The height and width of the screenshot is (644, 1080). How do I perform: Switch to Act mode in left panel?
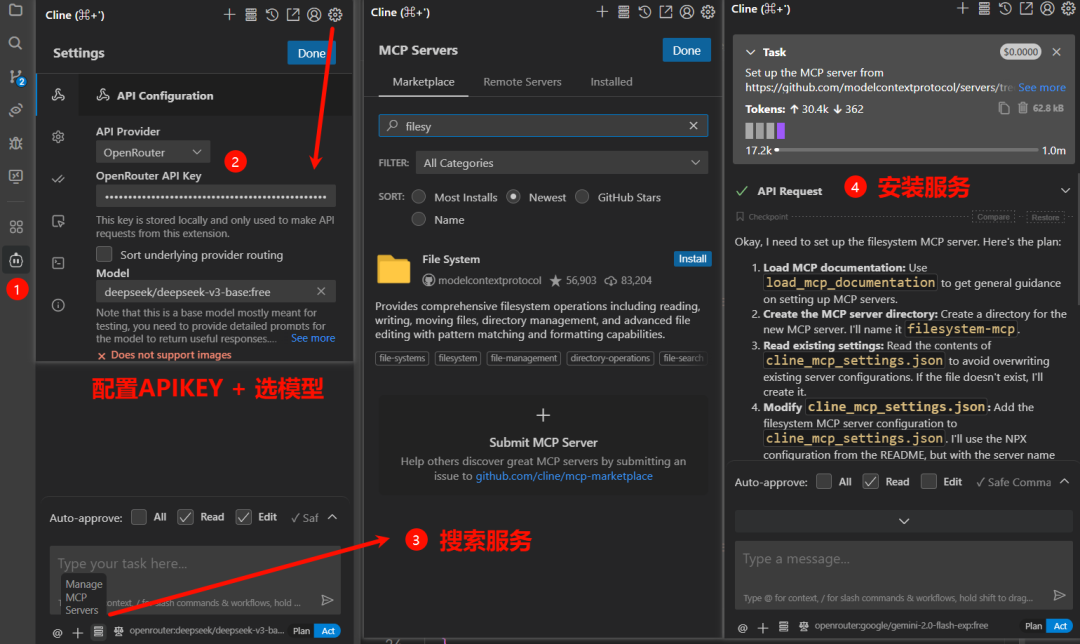click(x=328, y=631)
